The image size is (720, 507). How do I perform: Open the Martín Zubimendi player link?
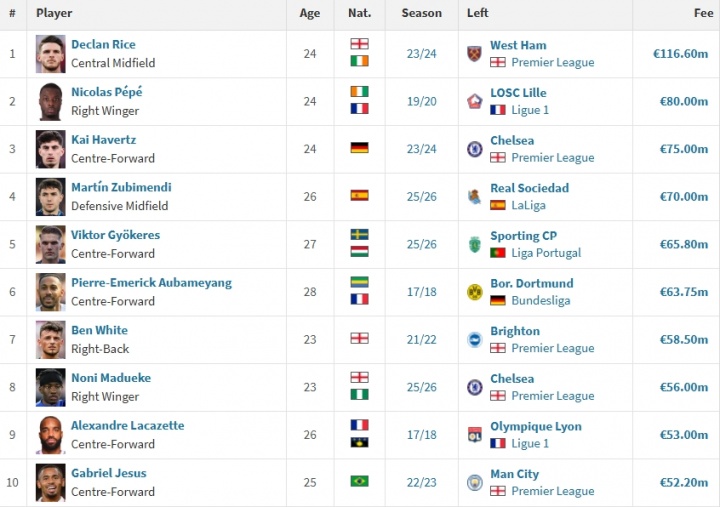(121, 187)
